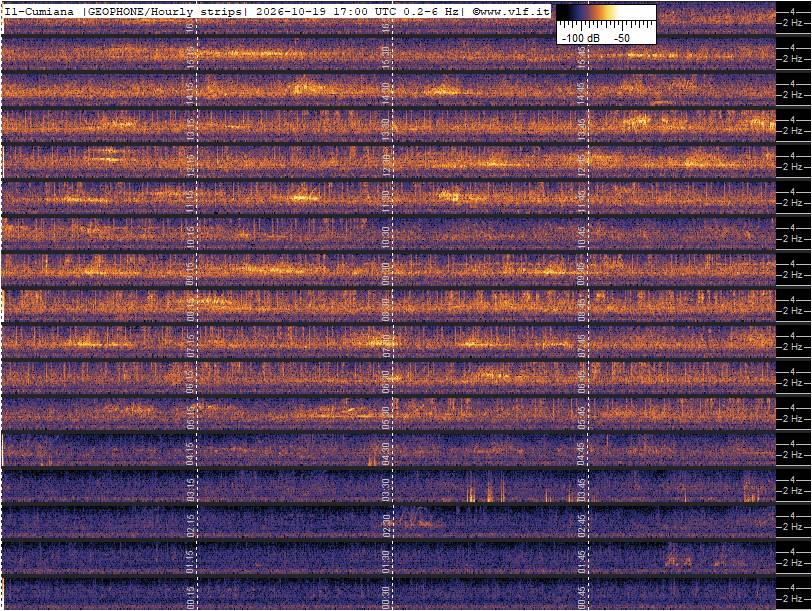Click the dB color scale gradient bar

coord(606,12)
